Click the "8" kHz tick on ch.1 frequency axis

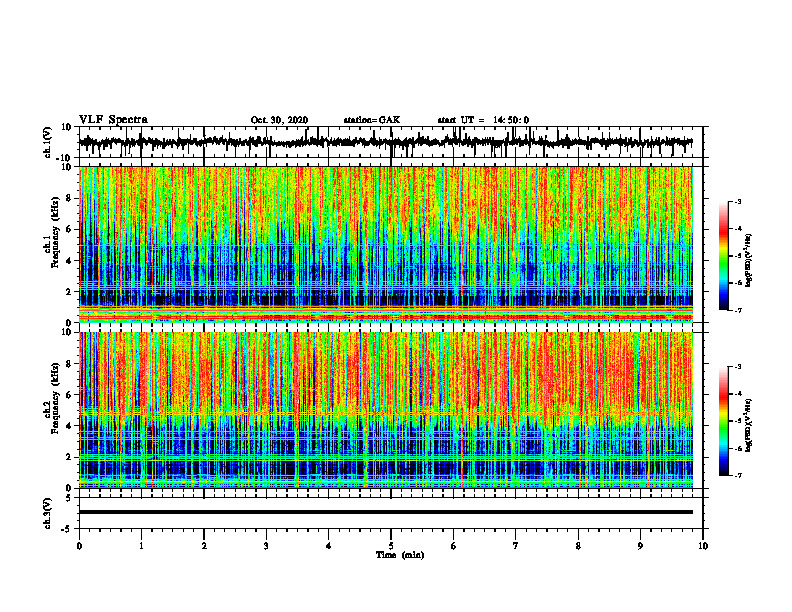tap(70, 198)
